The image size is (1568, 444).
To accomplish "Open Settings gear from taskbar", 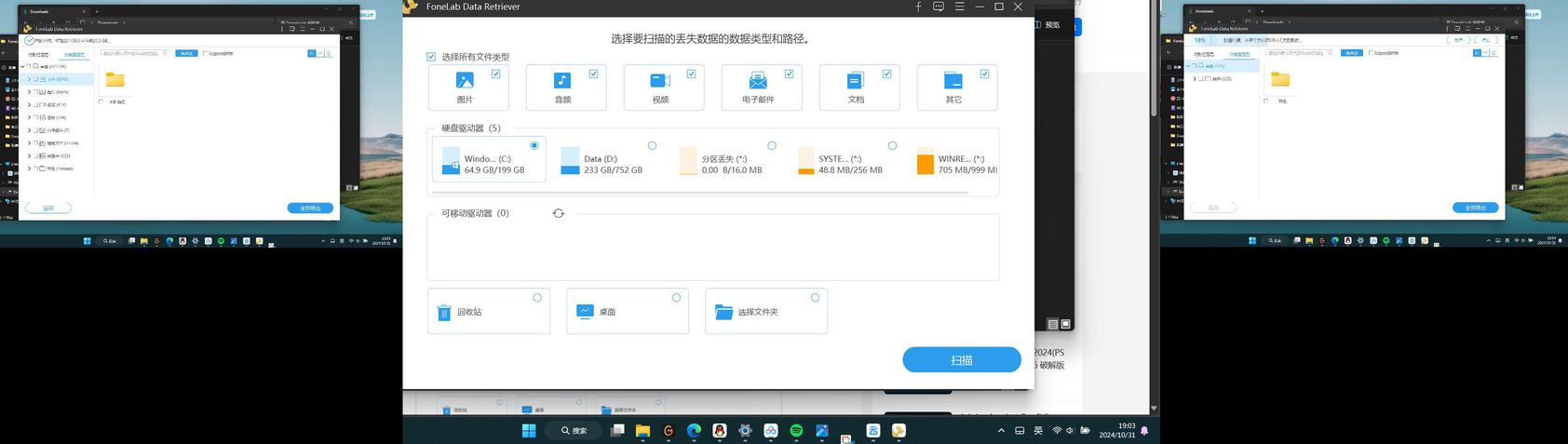I will (745, 430).
